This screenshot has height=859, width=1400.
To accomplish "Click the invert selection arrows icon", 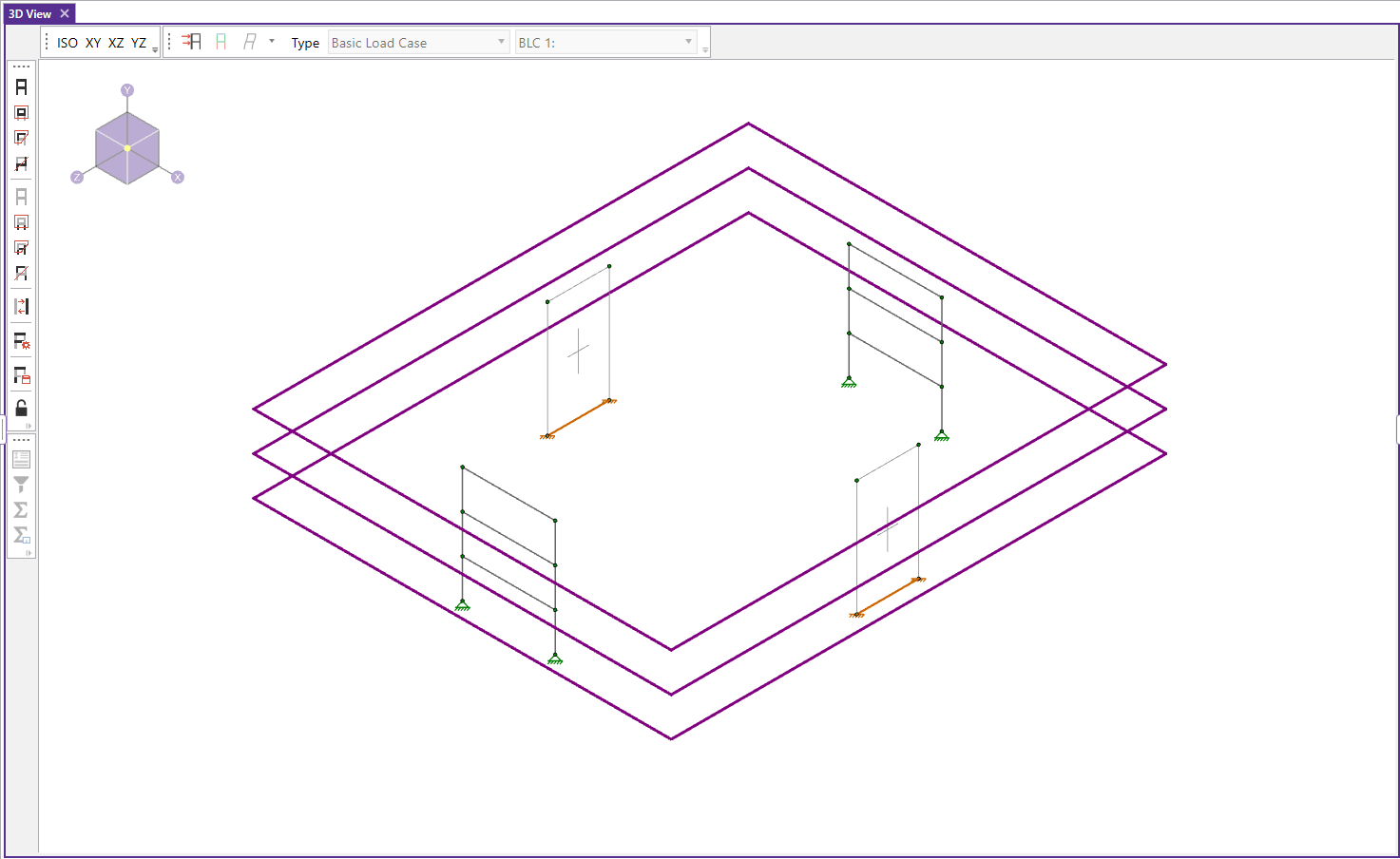I will pyautogui.click(x=21, y=307).
